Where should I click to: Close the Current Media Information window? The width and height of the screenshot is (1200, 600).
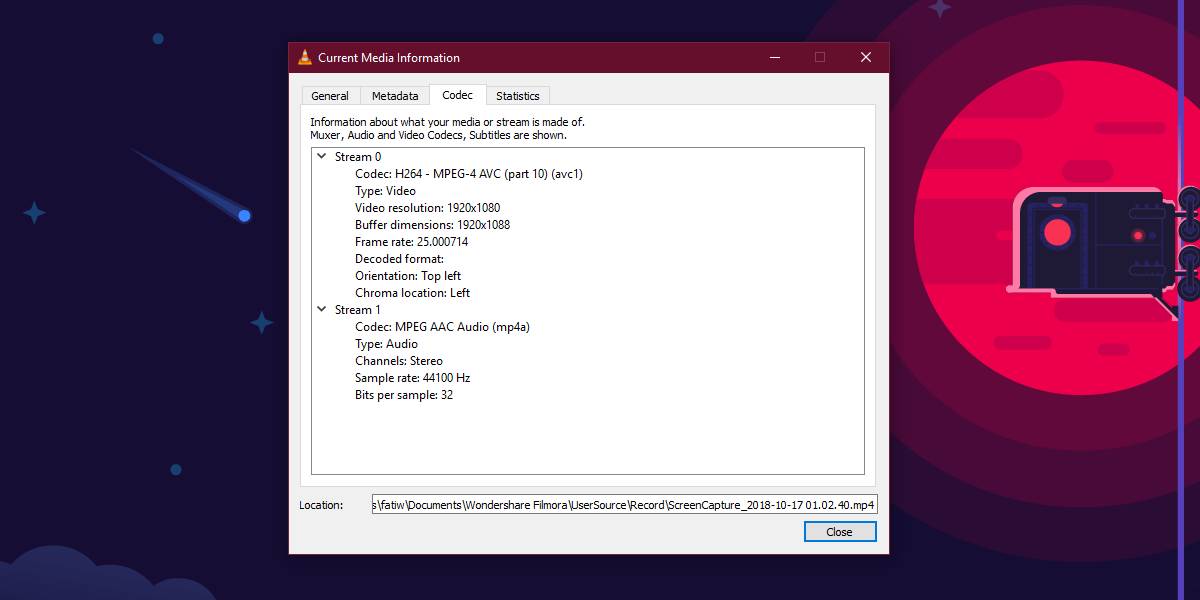point(866,57)
